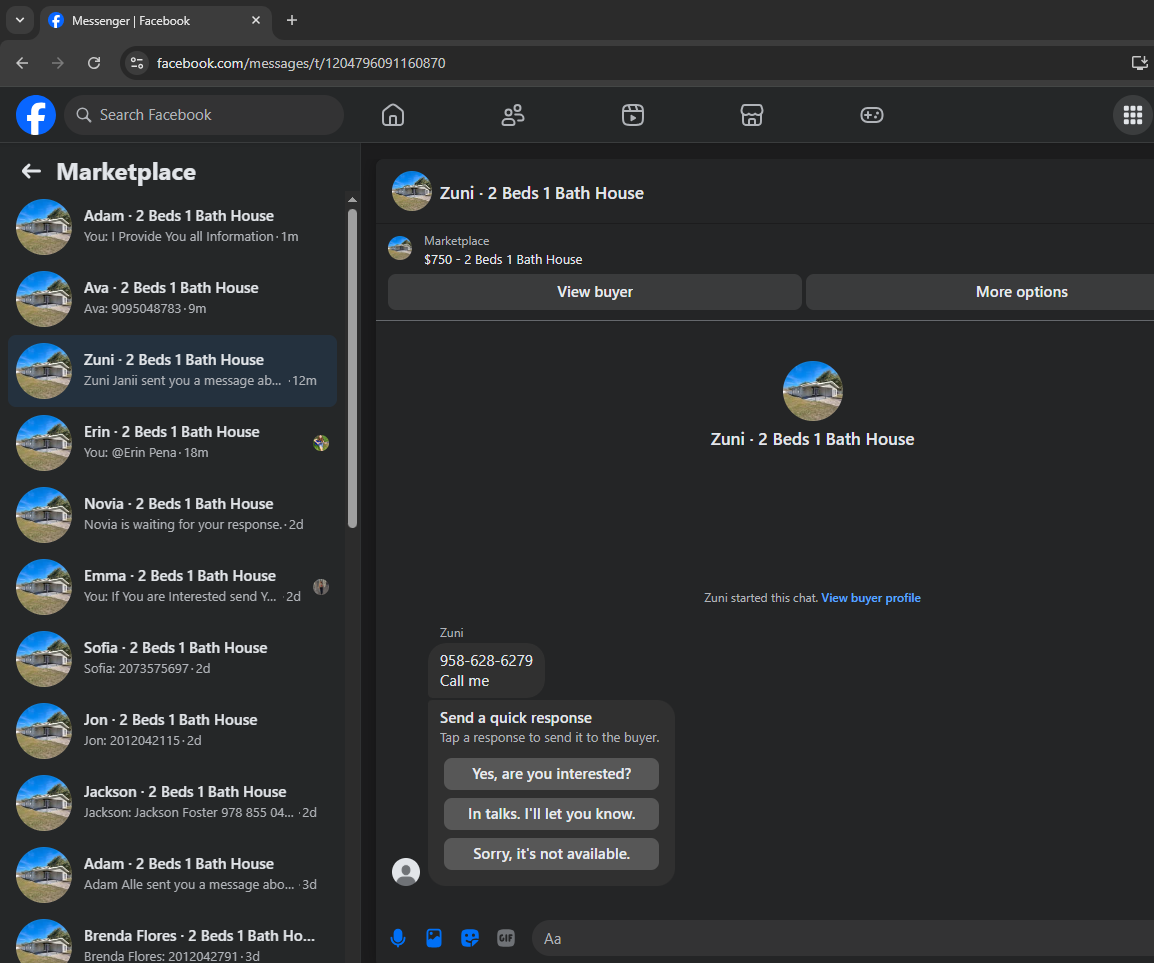Open More options button
The height and width of the screenshot is (963, 1154).
point(980,292)
